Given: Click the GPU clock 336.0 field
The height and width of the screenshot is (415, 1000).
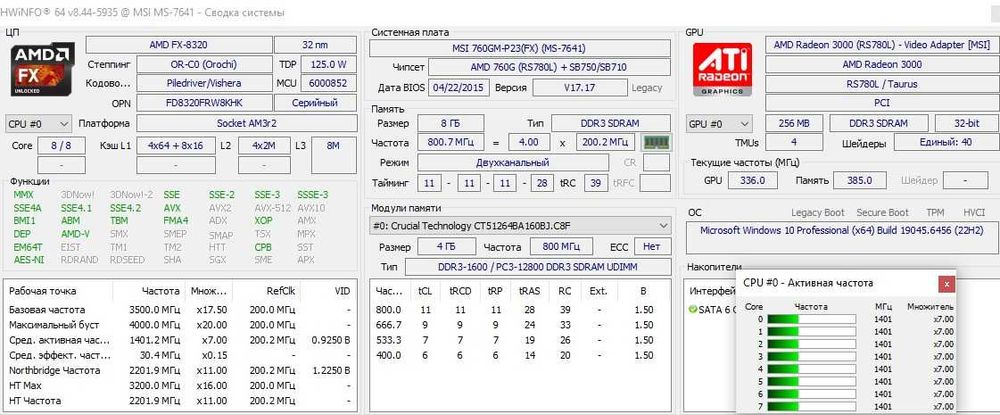Looking at the screenshot, I should click(x=752, y=181).
